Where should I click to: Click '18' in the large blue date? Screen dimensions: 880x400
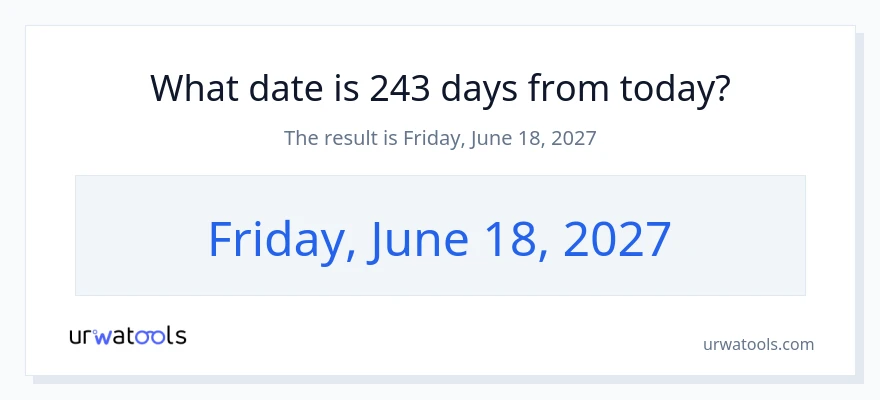(x=512, y=240)
